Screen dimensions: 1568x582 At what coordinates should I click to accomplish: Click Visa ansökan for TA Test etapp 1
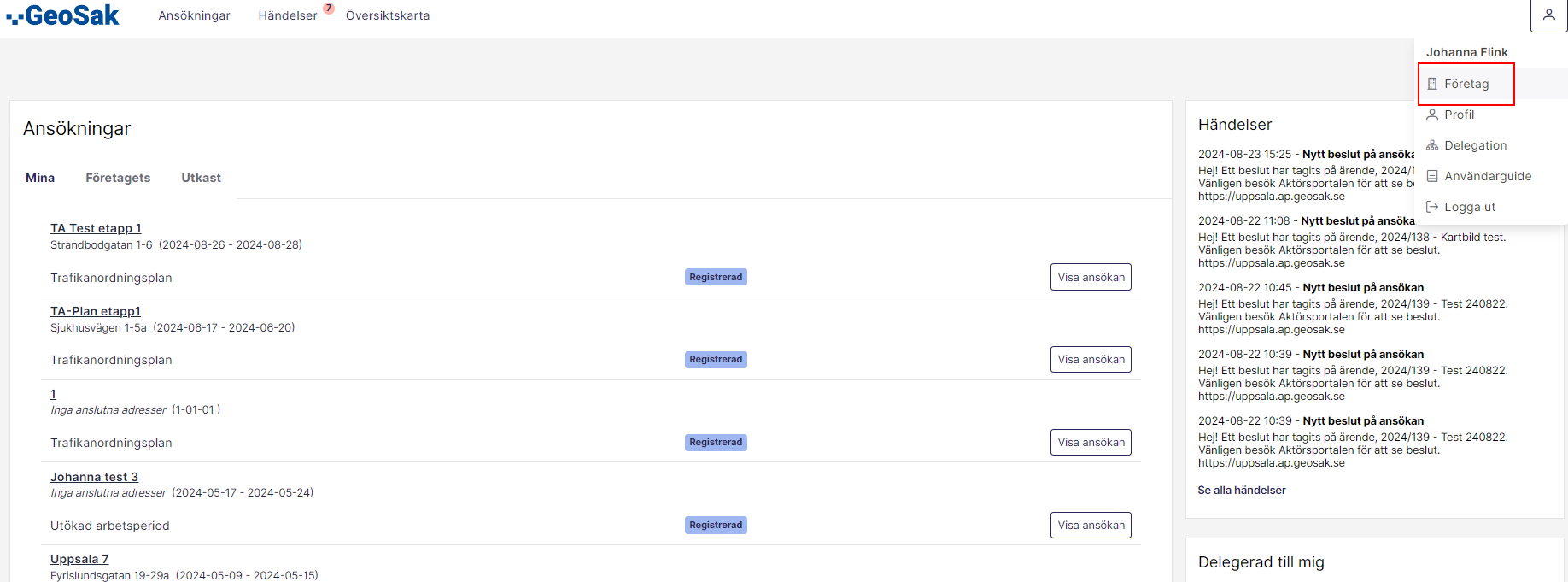[1091, 277]
